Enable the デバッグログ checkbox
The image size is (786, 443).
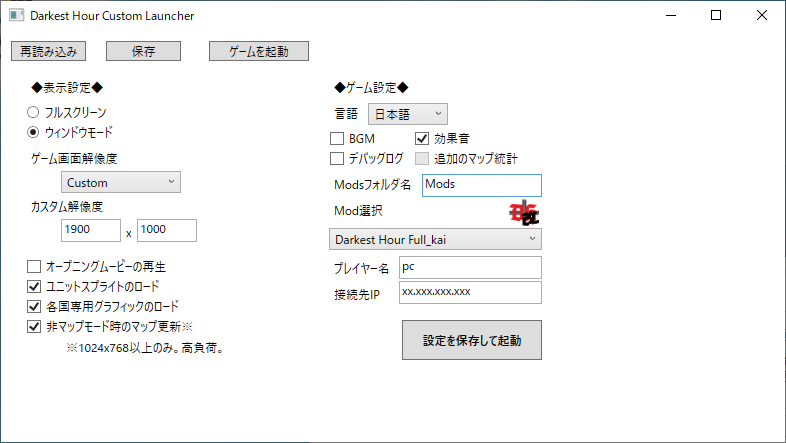[337, 158]
